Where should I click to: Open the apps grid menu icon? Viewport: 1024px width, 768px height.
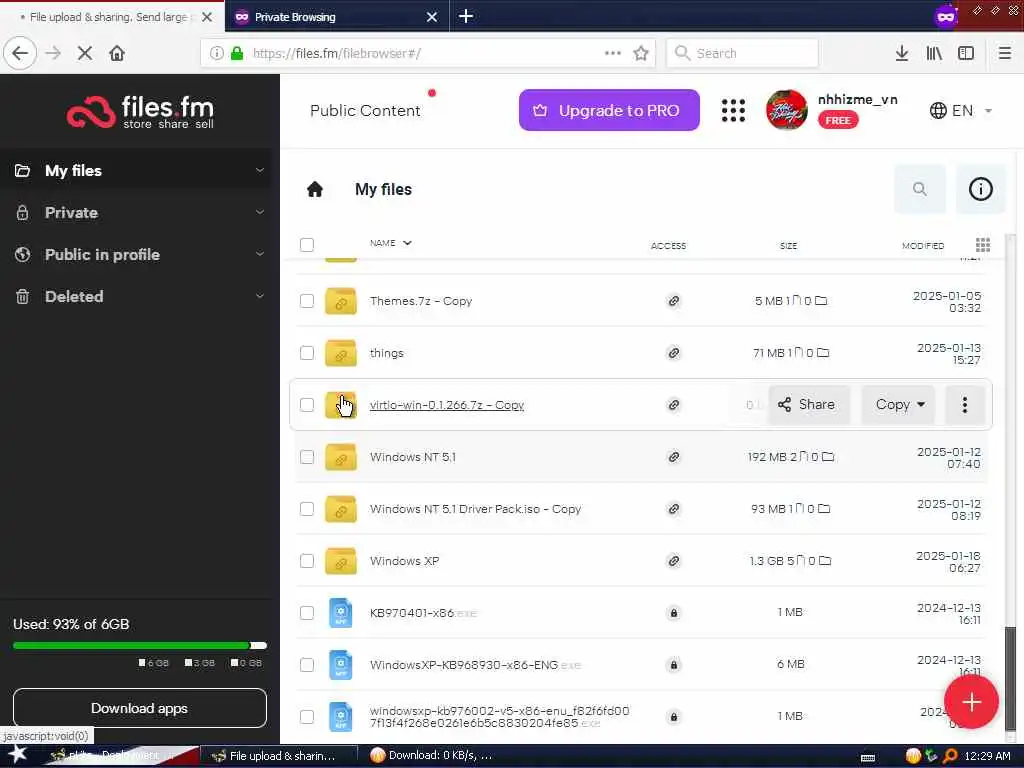[733, 110]
